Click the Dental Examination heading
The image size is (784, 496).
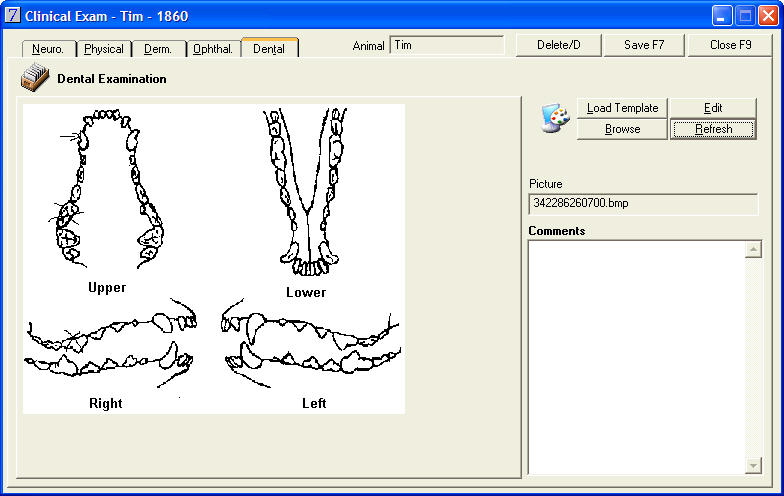[x=112, y=78]
